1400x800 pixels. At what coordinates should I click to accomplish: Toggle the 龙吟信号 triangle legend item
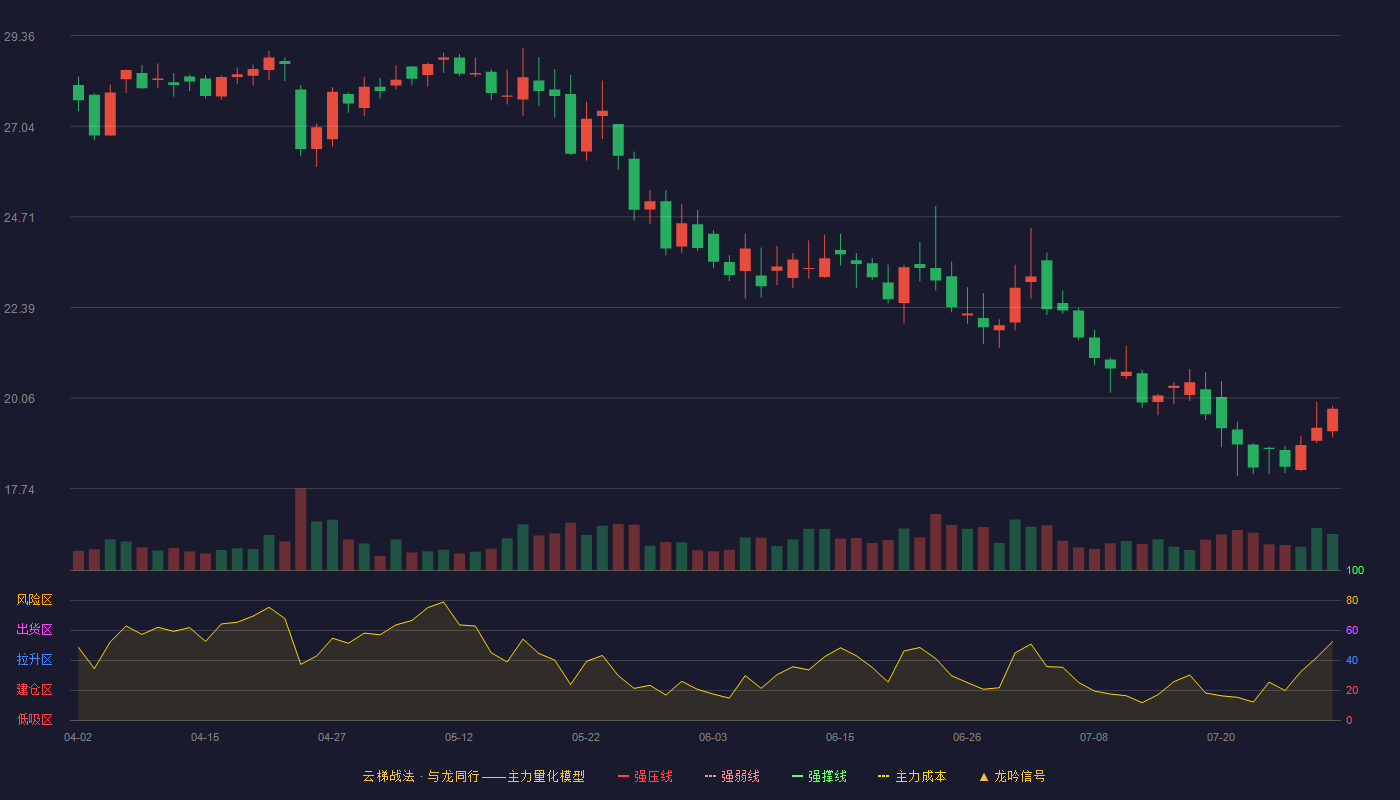[x=1011, y=776]
